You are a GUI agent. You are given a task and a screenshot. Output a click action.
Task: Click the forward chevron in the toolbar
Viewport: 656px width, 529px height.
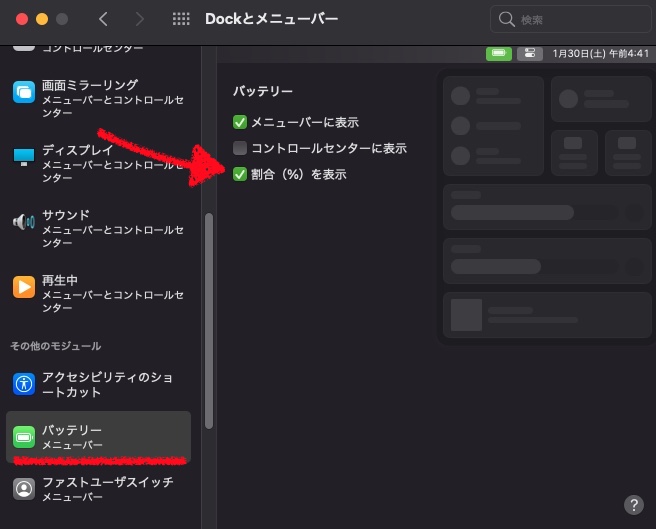pos(139,19)
